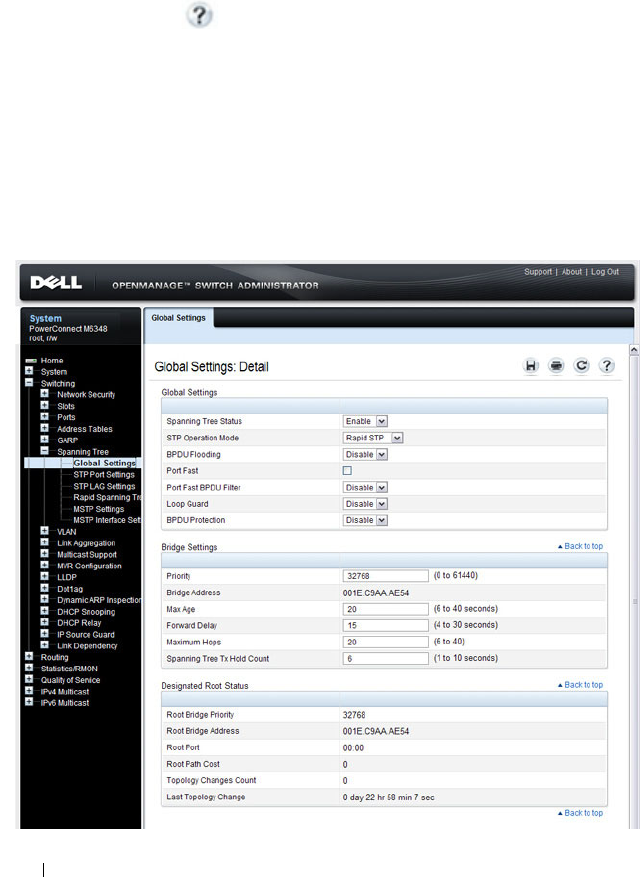641x877 pixels.
Task: Toggle the Port Fast checkbox
Action: (347, 471)
